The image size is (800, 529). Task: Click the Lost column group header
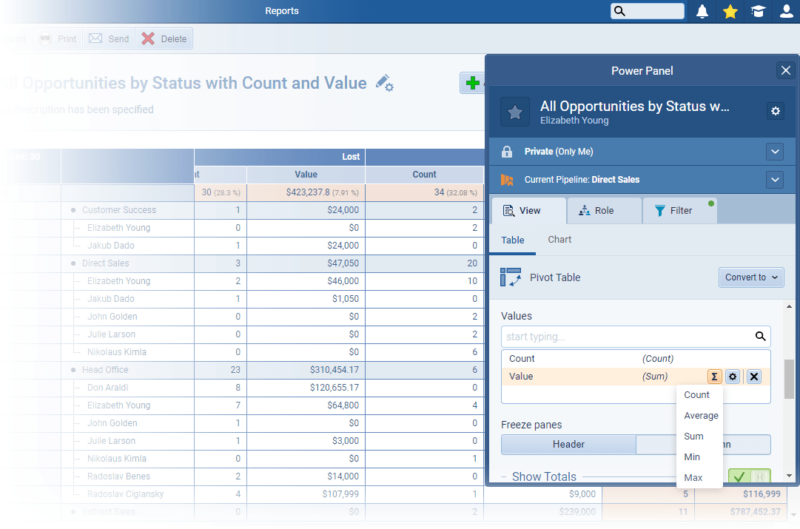[x=280, y=157]
